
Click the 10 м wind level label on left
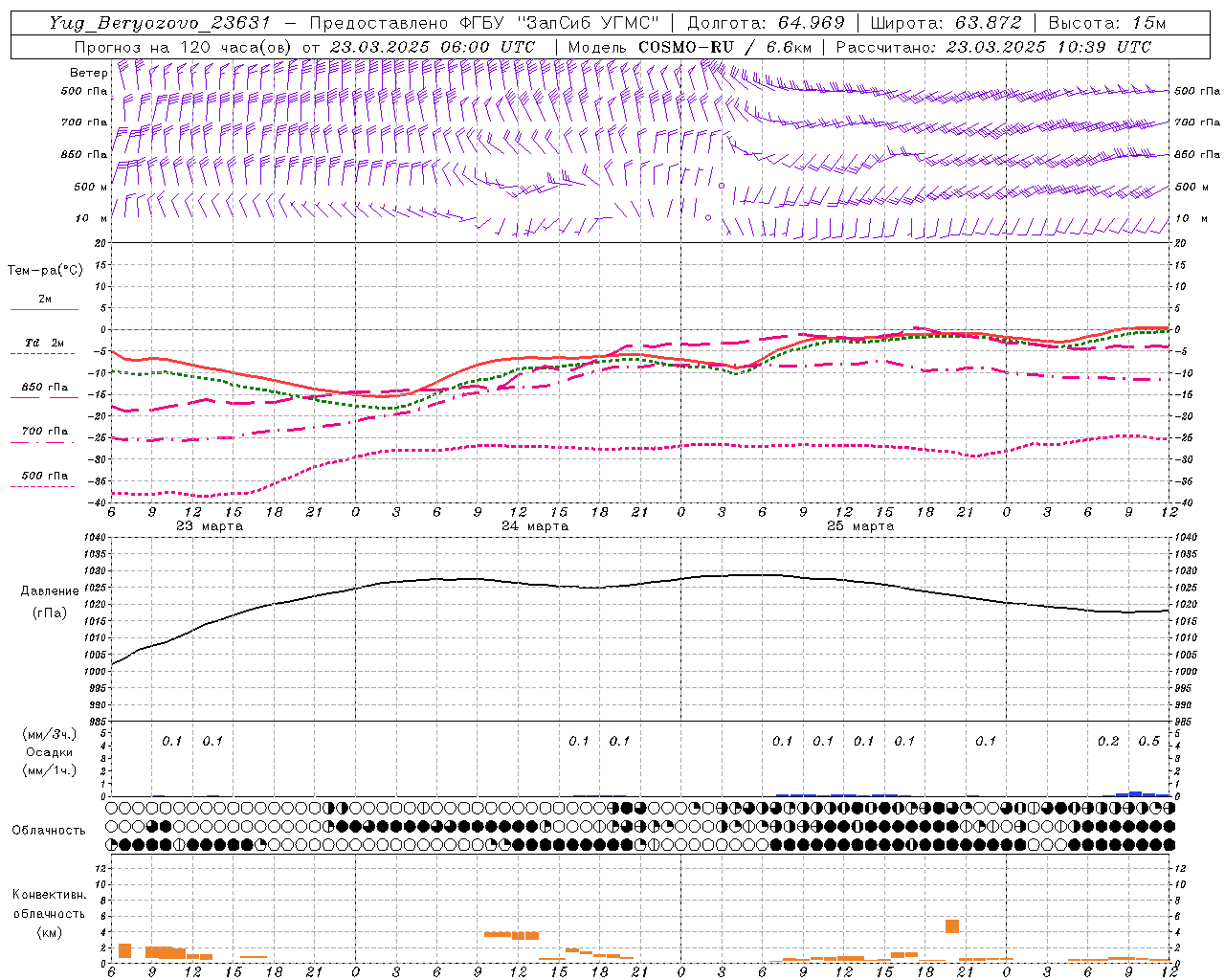91,218
